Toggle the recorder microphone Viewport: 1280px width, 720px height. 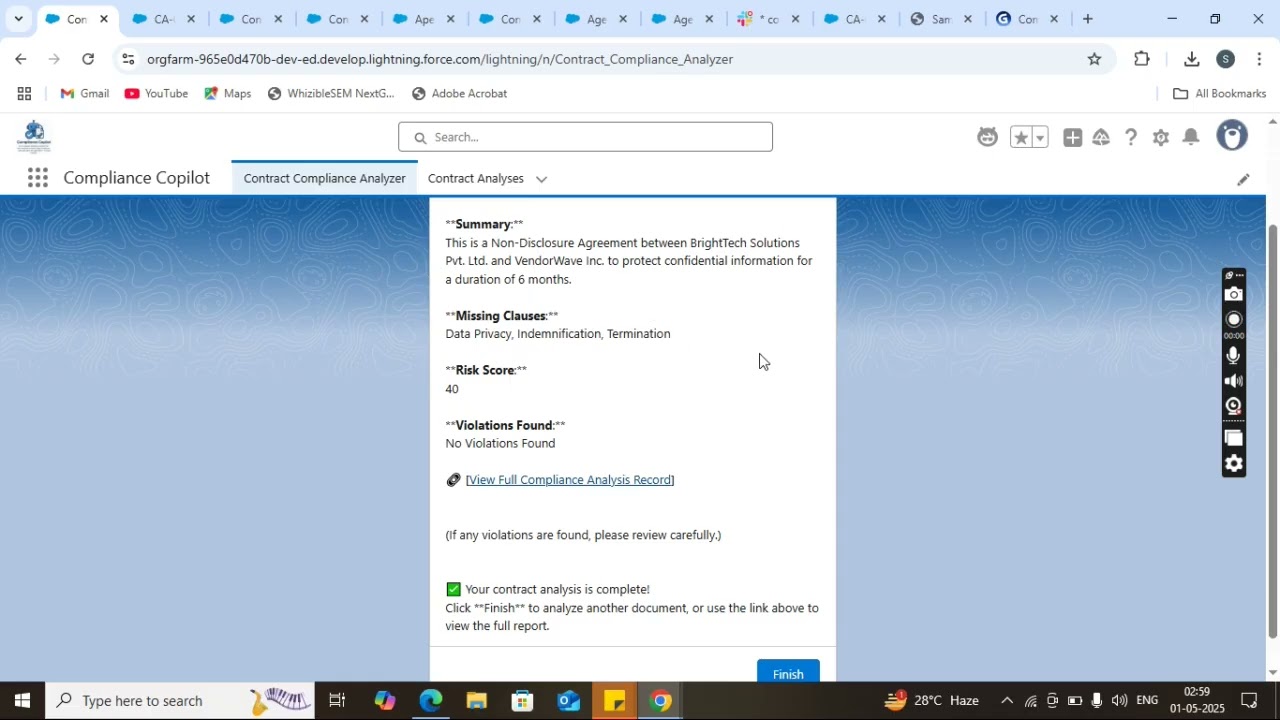coord(1234,355)
